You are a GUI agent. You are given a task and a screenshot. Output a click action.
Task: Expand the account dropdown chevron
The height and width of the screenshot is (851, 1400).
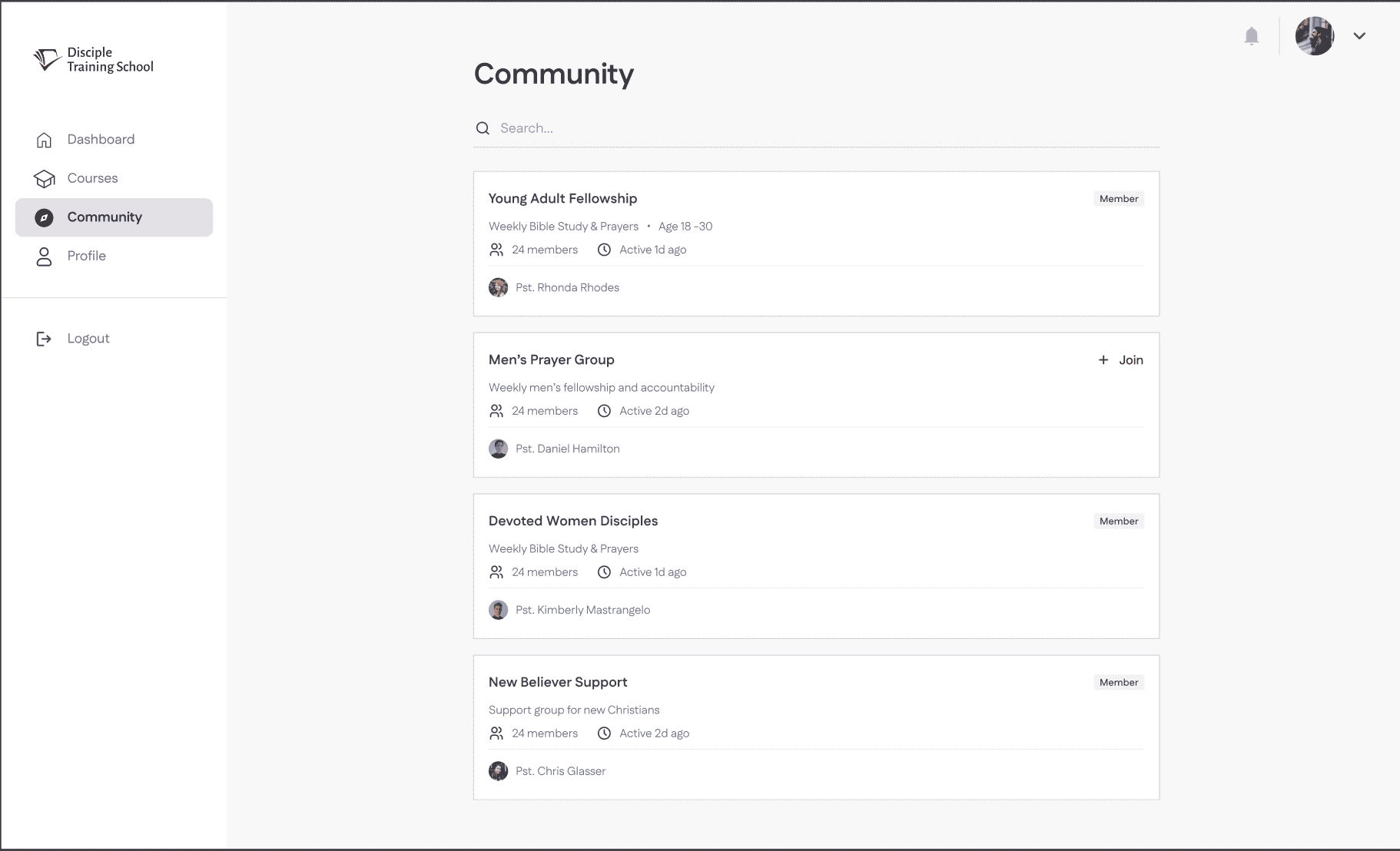tap(1359, 36)
